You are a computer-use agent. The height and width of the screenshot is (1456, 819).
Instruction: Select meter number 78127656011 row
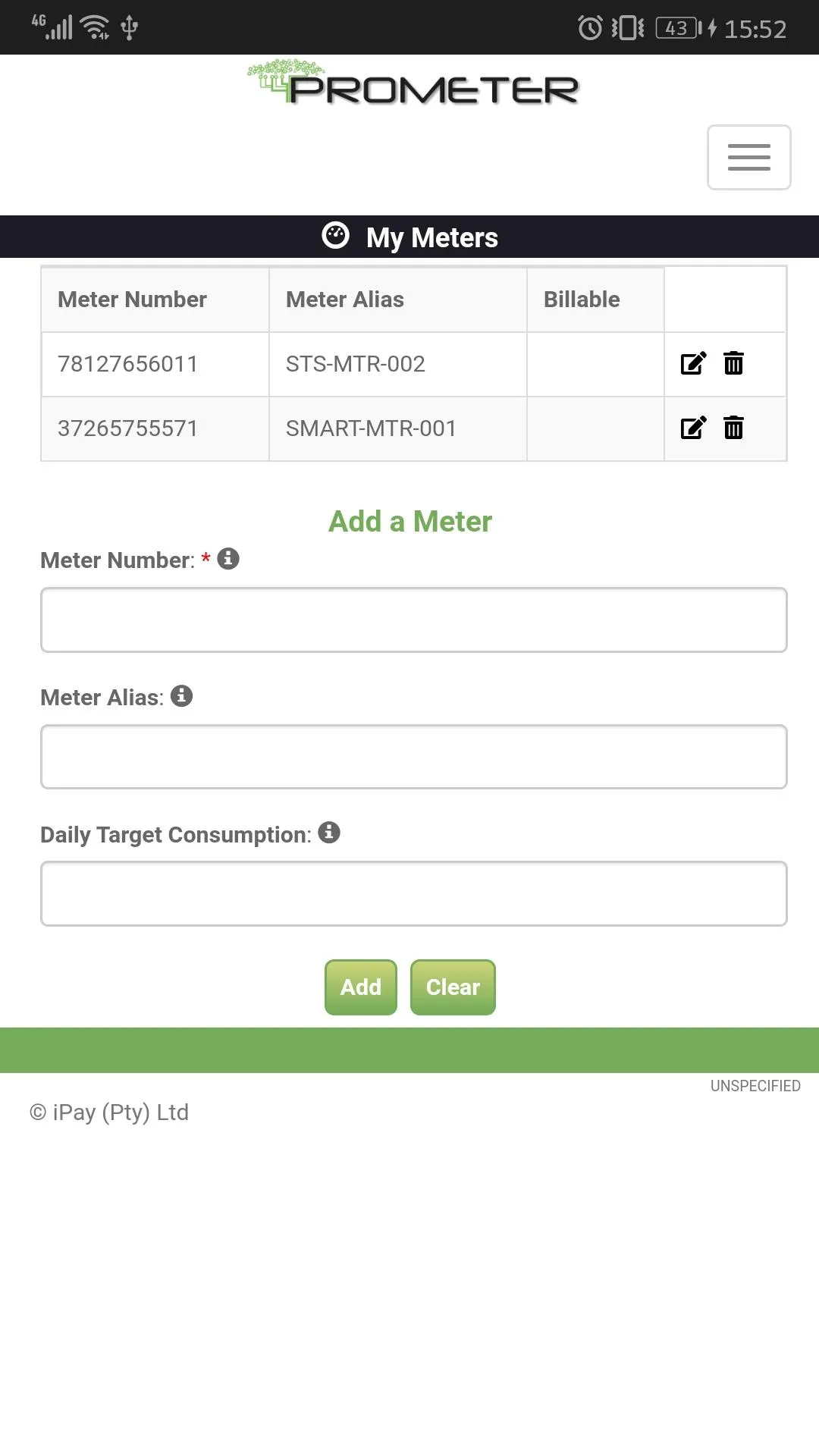click(x=414, y=364)
